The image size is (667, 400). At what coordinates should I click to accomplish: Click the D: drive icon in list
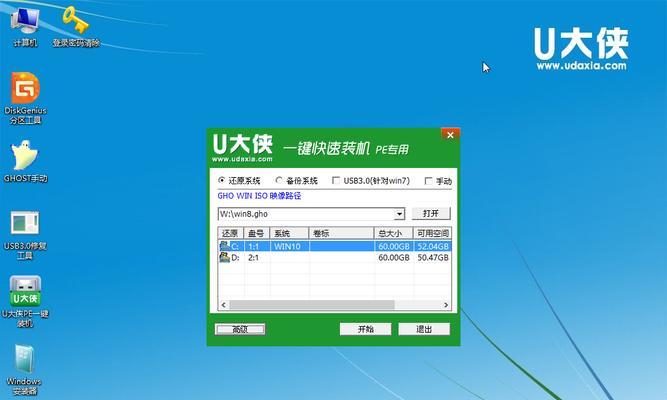pos(225,257)
